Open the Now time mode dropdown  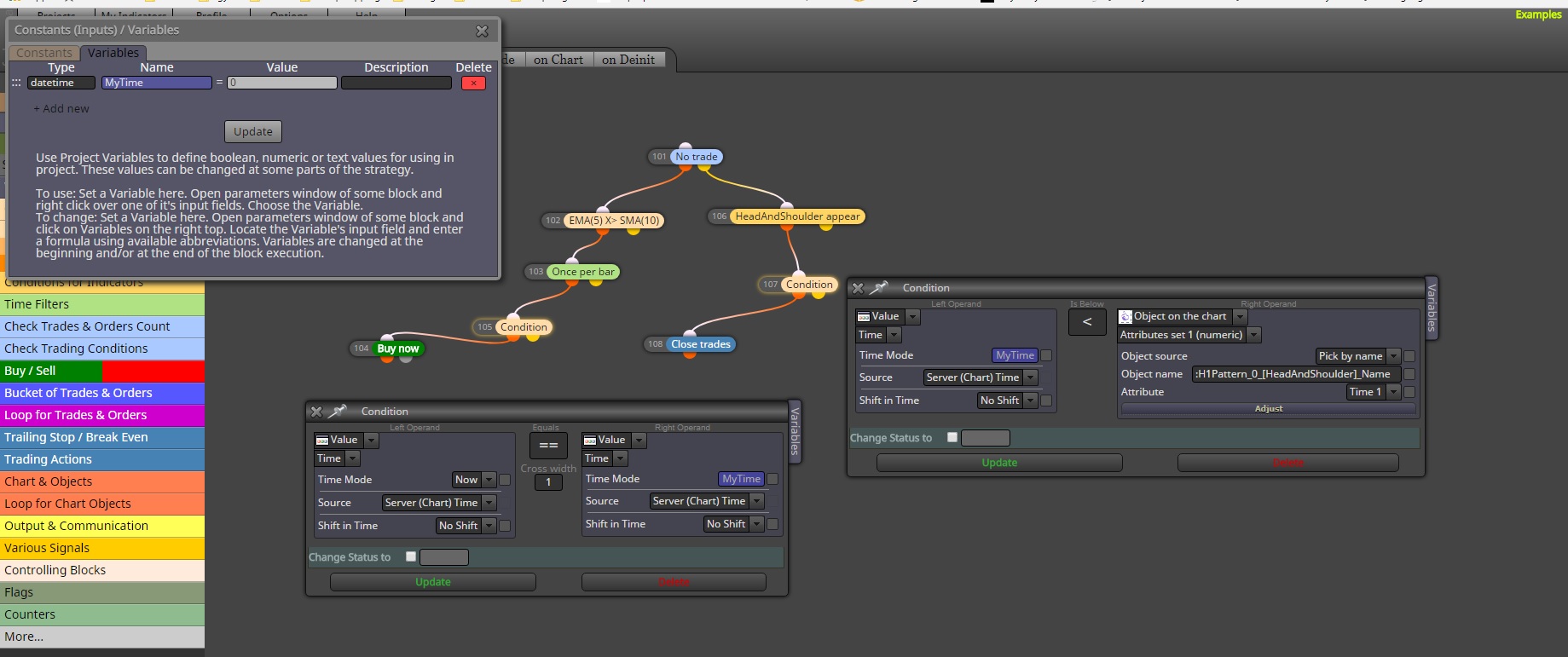[474, 480]
